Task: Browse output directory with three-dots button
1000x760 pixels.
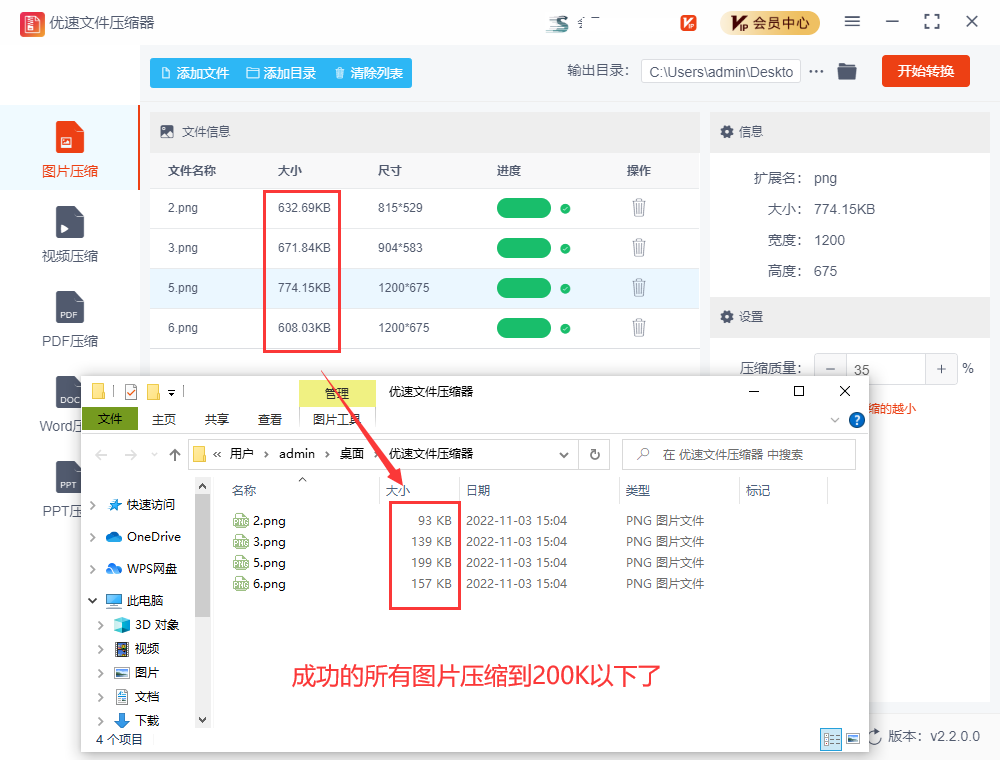Action: (x=816, y=71)
